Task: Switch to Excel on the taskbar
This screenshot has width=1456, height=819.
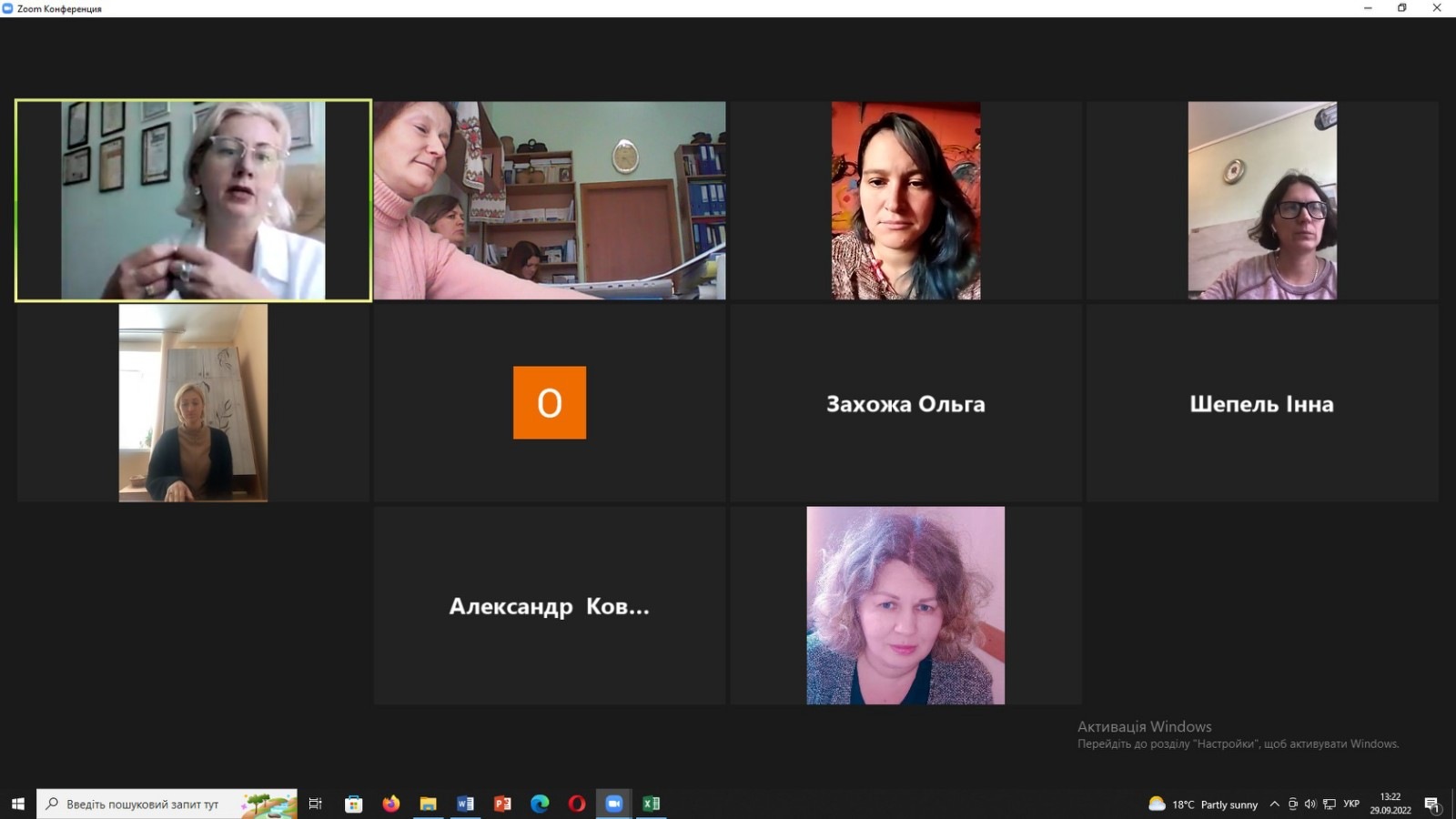Action: 652,804
